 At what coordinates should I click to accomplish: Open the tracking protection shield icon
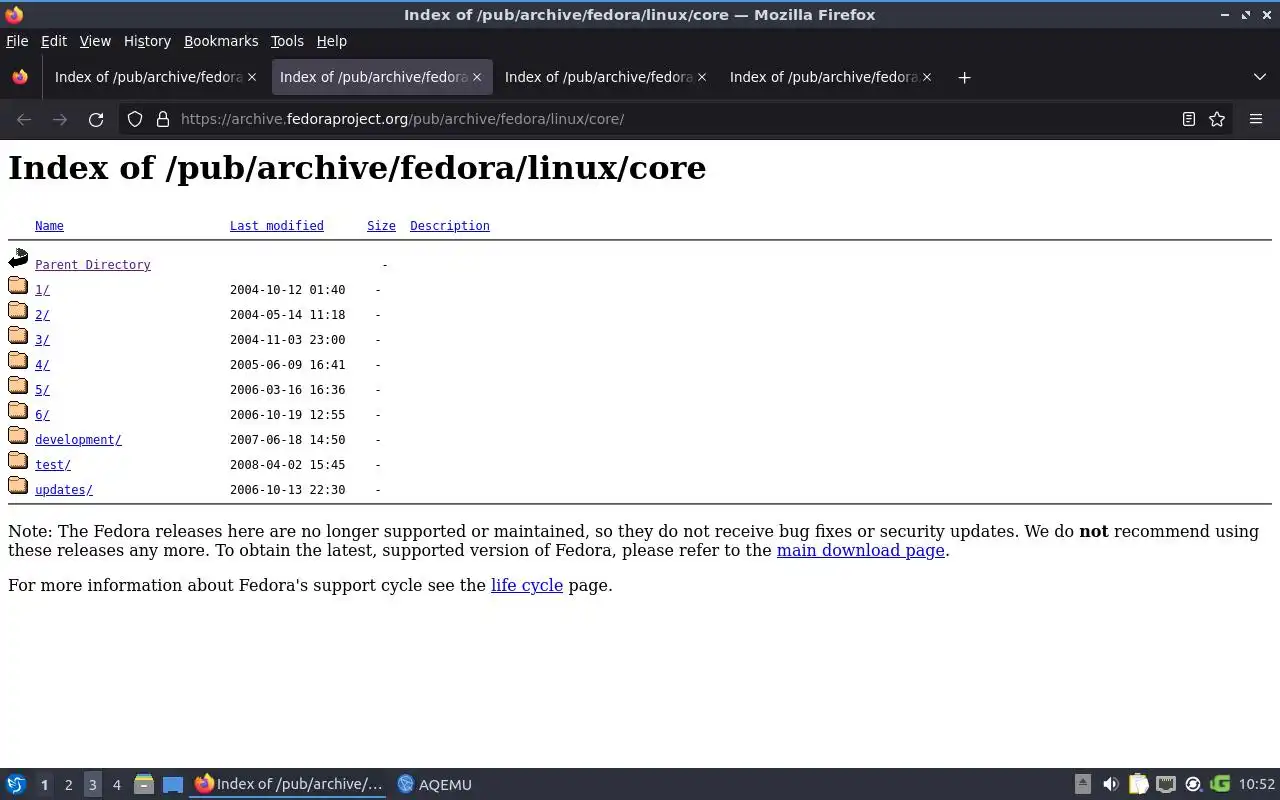pos(135,119)
